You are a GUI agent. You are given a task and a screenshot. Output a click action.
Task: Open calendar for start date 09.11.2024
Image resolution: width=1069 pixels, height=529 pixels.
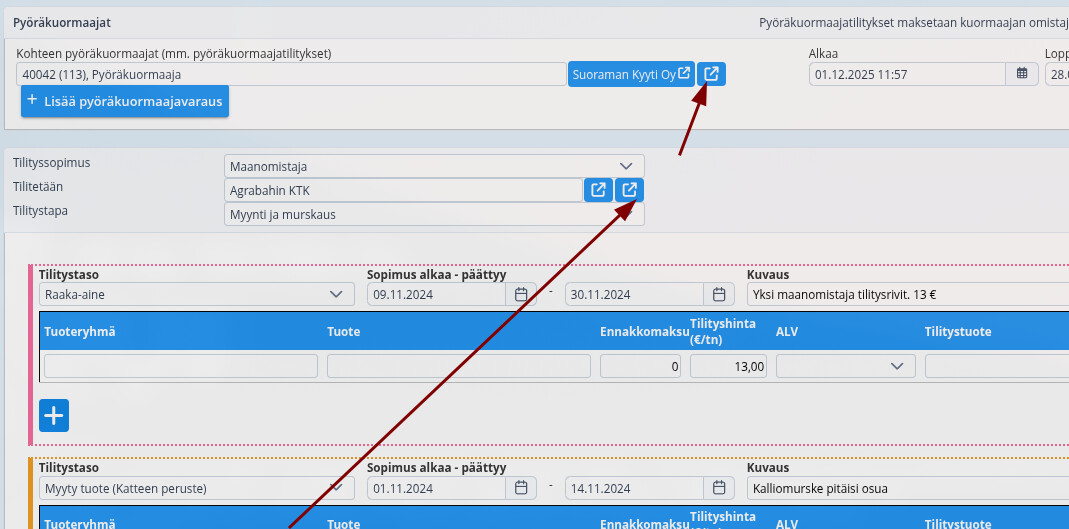coord(521,294)
